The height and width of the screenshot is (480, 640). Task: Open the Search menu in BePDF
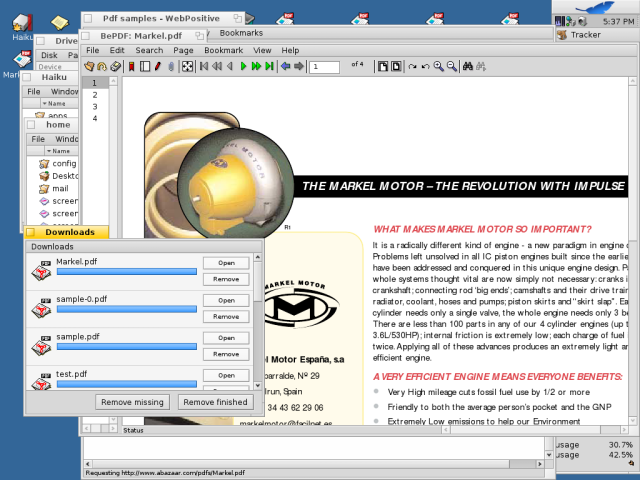[149, 50]
